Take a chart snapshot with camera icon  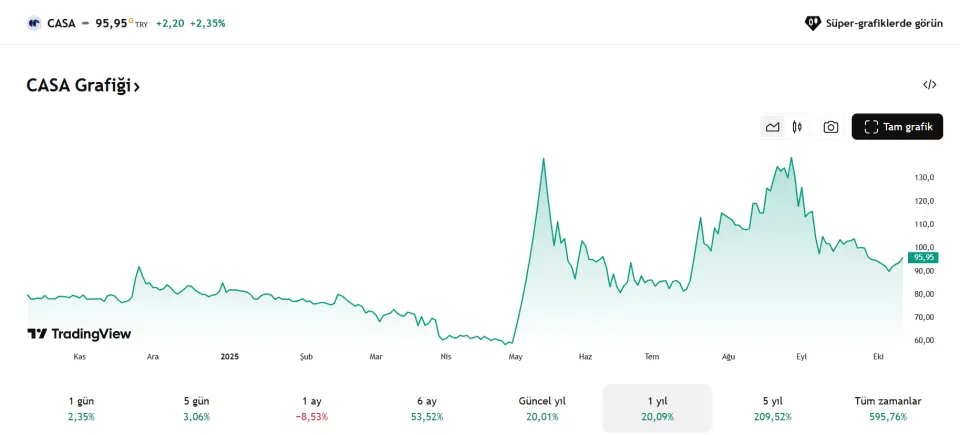tap(830, 127)
